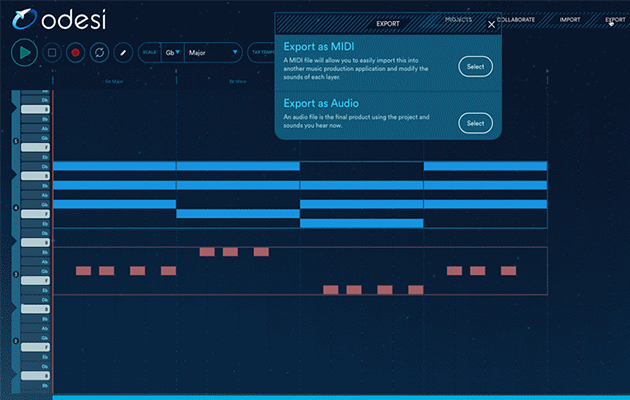
Task: Open the Collaborate menu
Action: pos(516,19)
